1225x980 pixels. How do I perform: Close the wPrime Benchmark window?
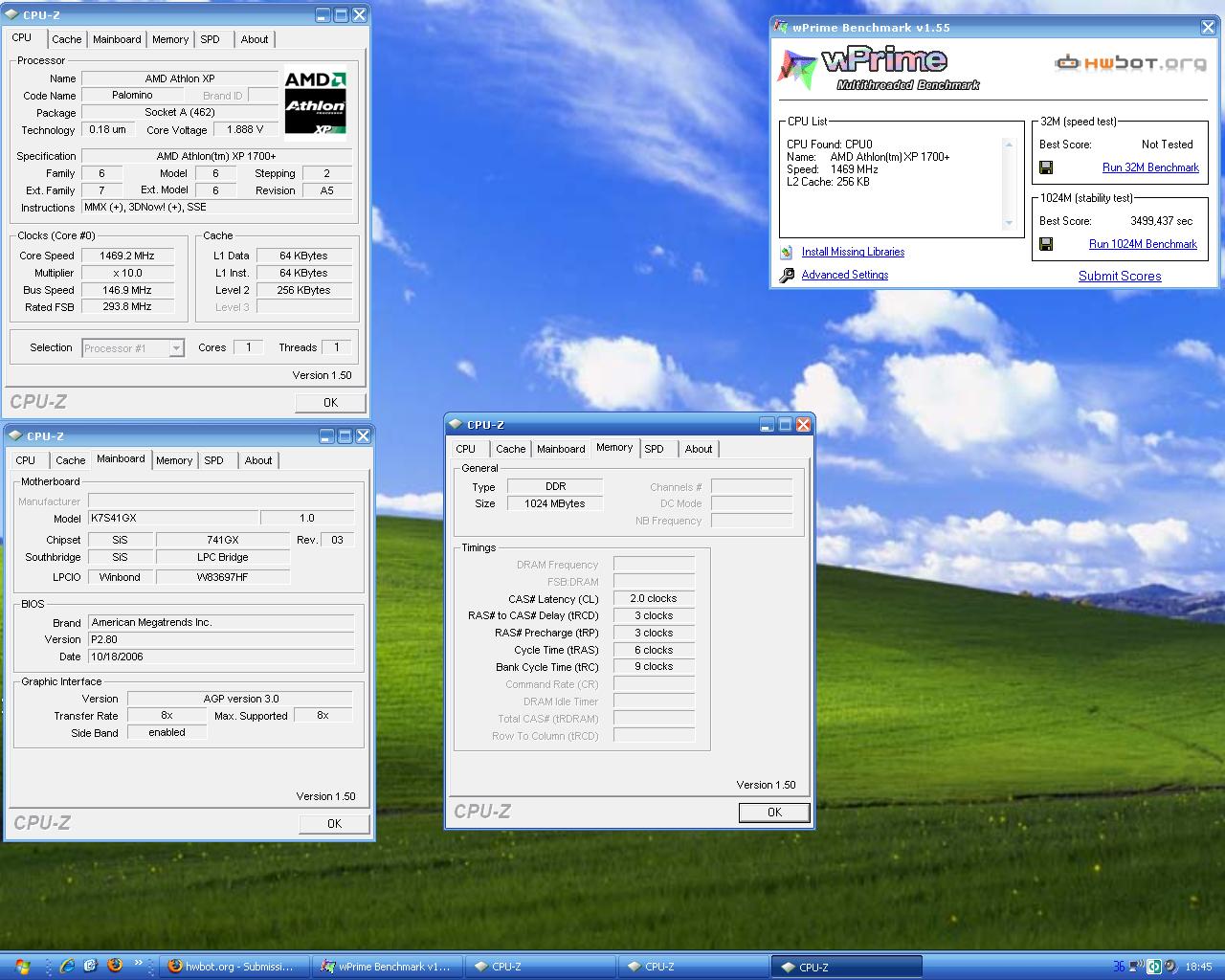[x=1208, y=28]
